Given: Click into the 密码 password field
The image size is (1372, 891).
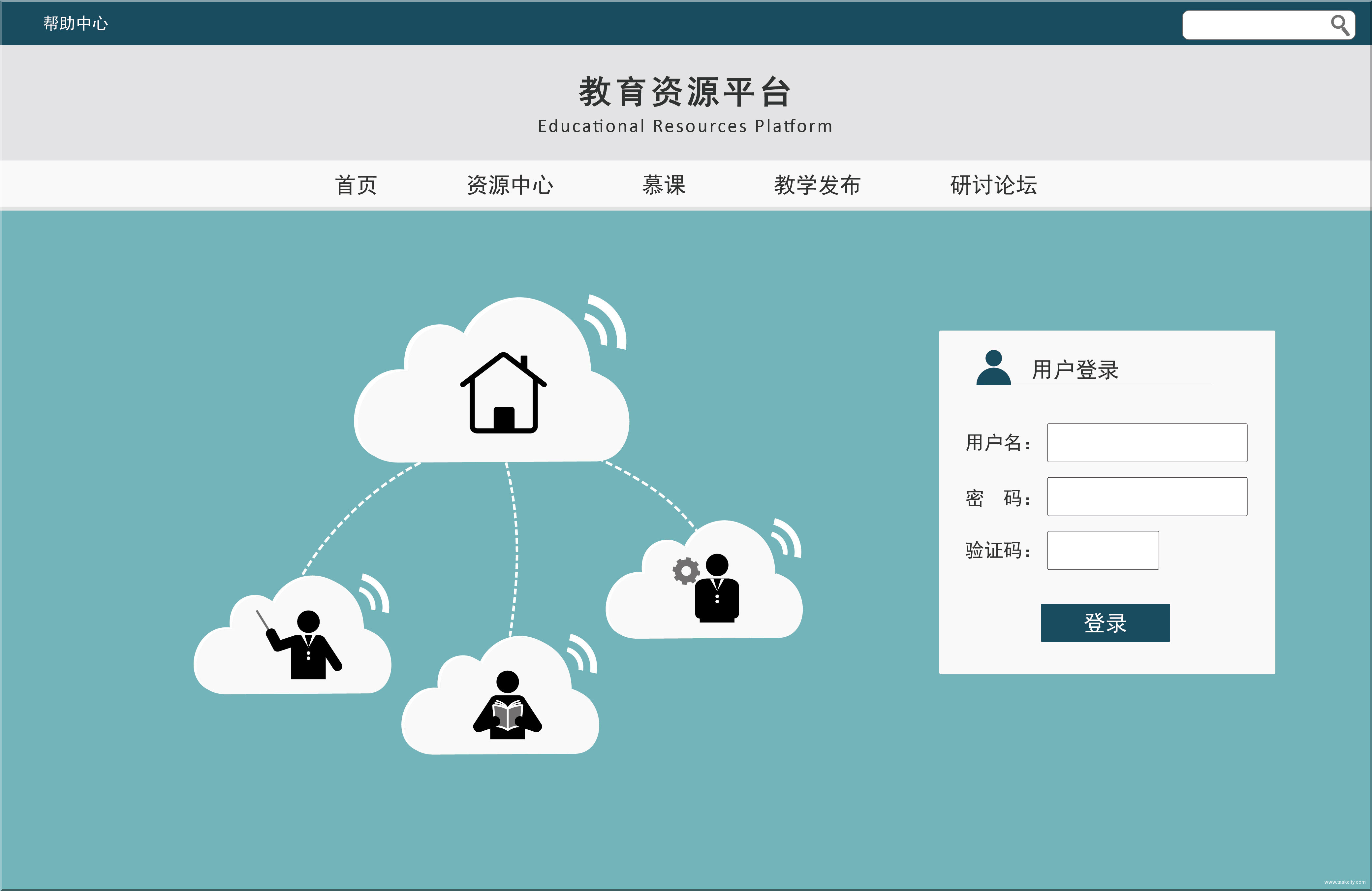Looking at the screenshot, I should [x=1147, y=496].
